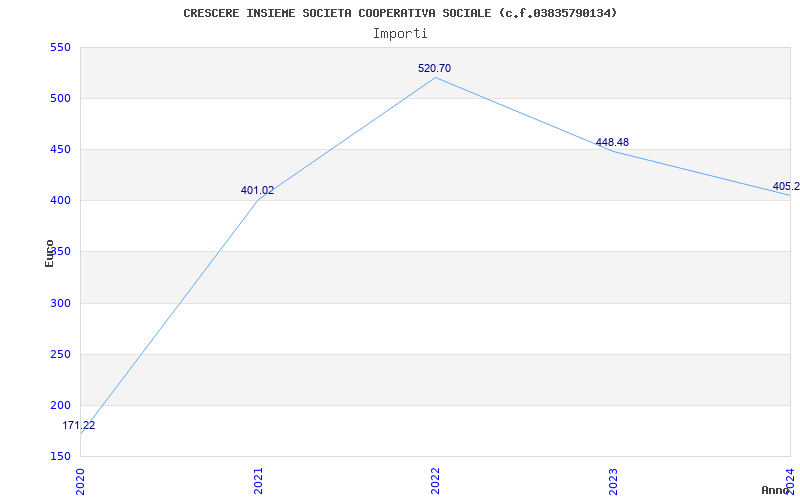Click the 200 y-axis tick label

coord(60,406)
